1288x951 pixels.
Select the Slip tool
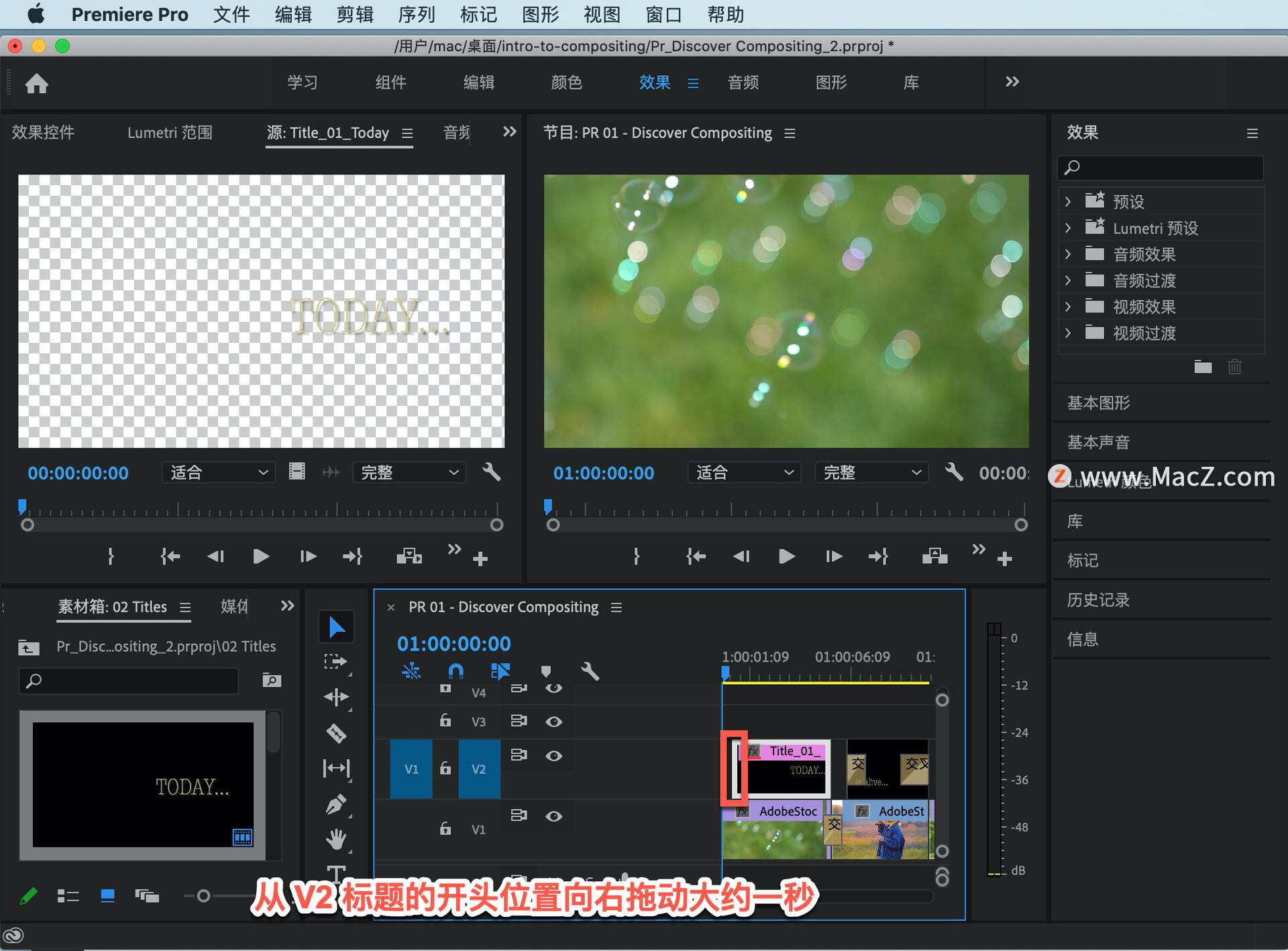pyautogui.click(x=336, y=768)
